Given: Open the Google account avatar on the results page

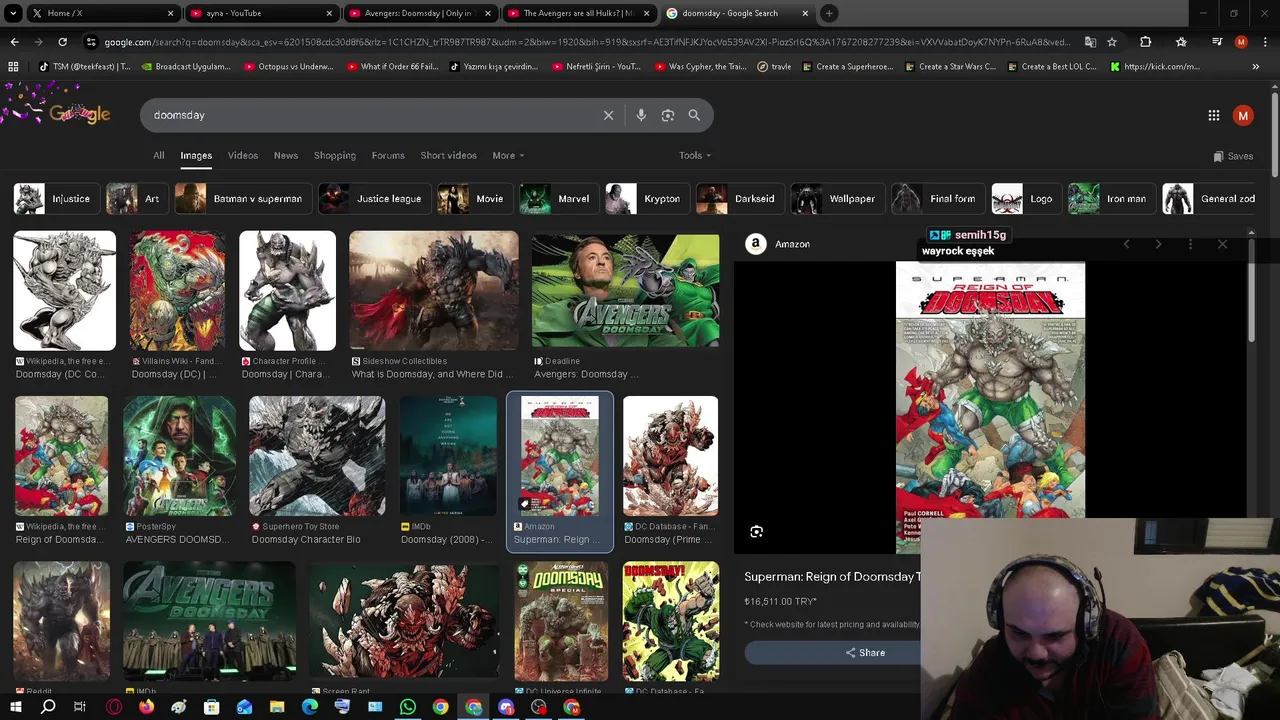Looking at the screenshot, I should click(1243, 115).
